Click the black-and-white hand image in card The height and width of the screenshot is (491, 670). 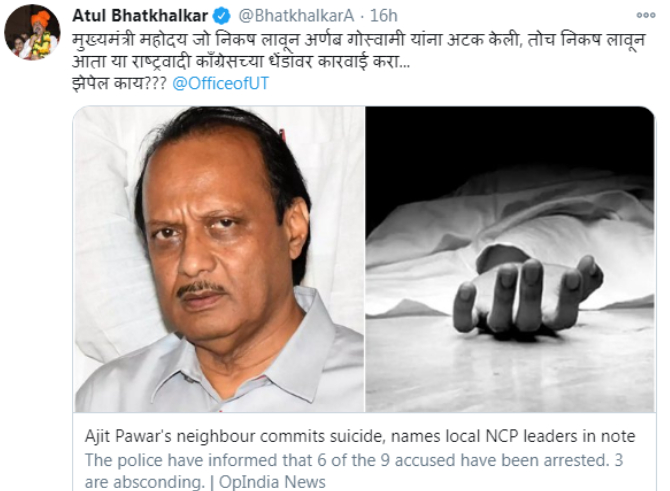510,259
